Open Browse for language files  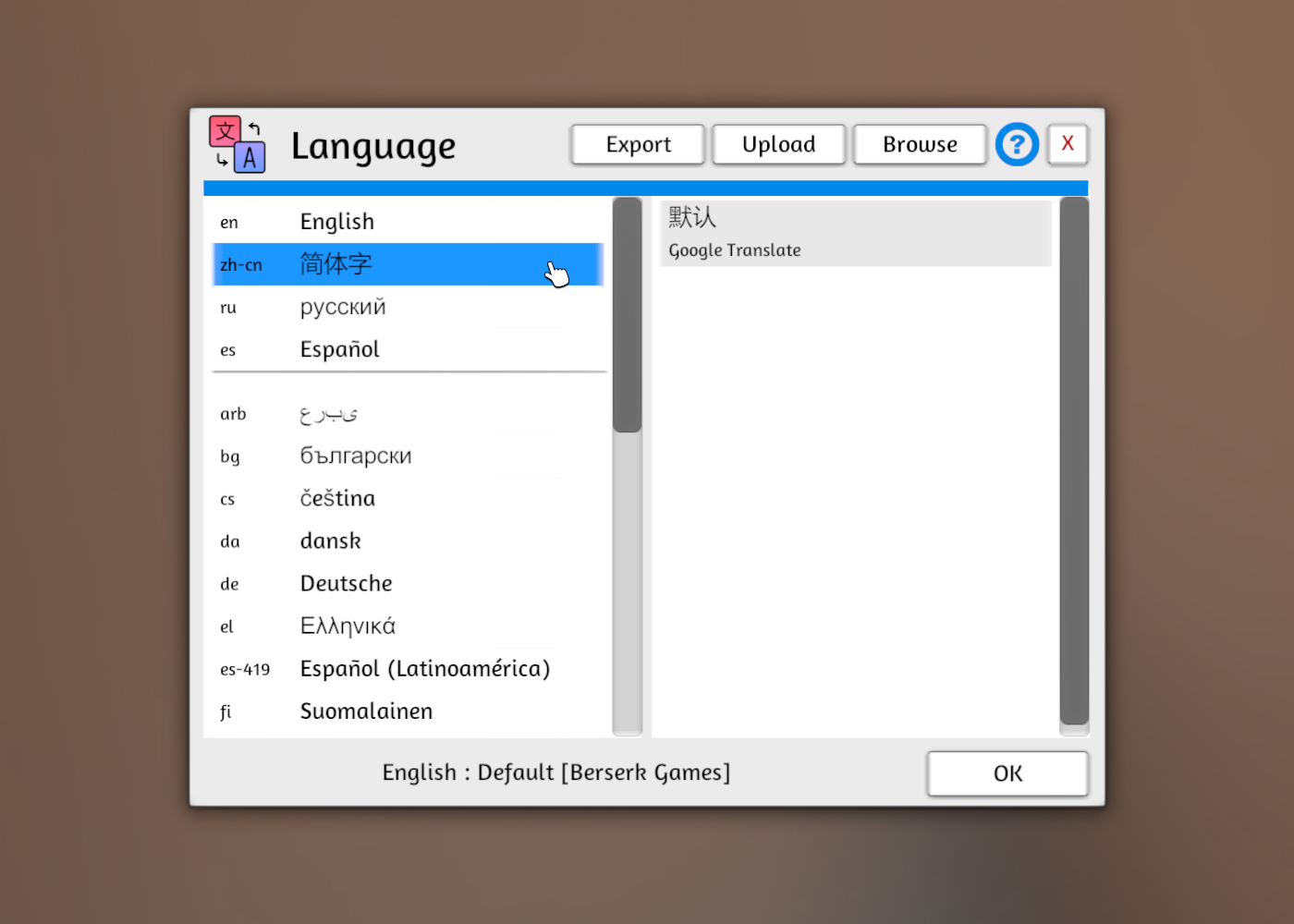click(x=920, y=145)
